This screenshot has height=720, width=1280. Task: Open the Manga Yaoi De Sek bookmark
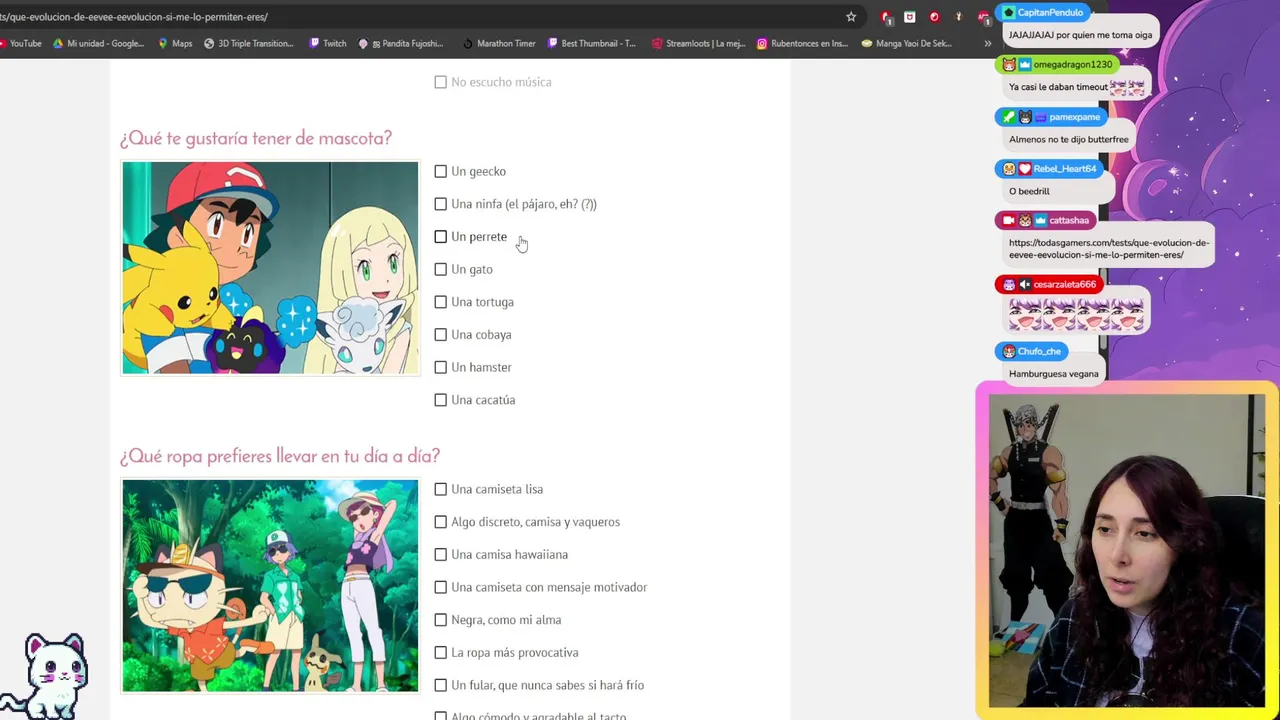pyautogui.click(x=906, y=43)
